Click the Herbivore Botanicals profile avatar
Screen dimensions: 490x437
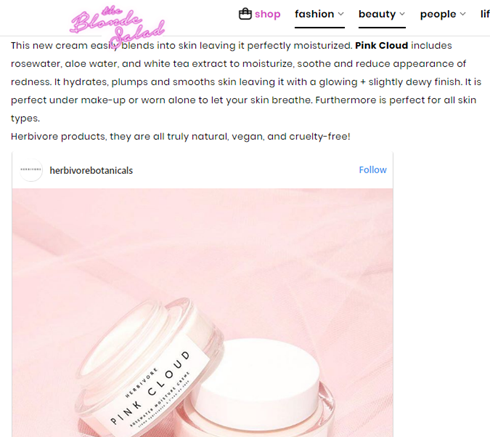click(x=31, y=170)
